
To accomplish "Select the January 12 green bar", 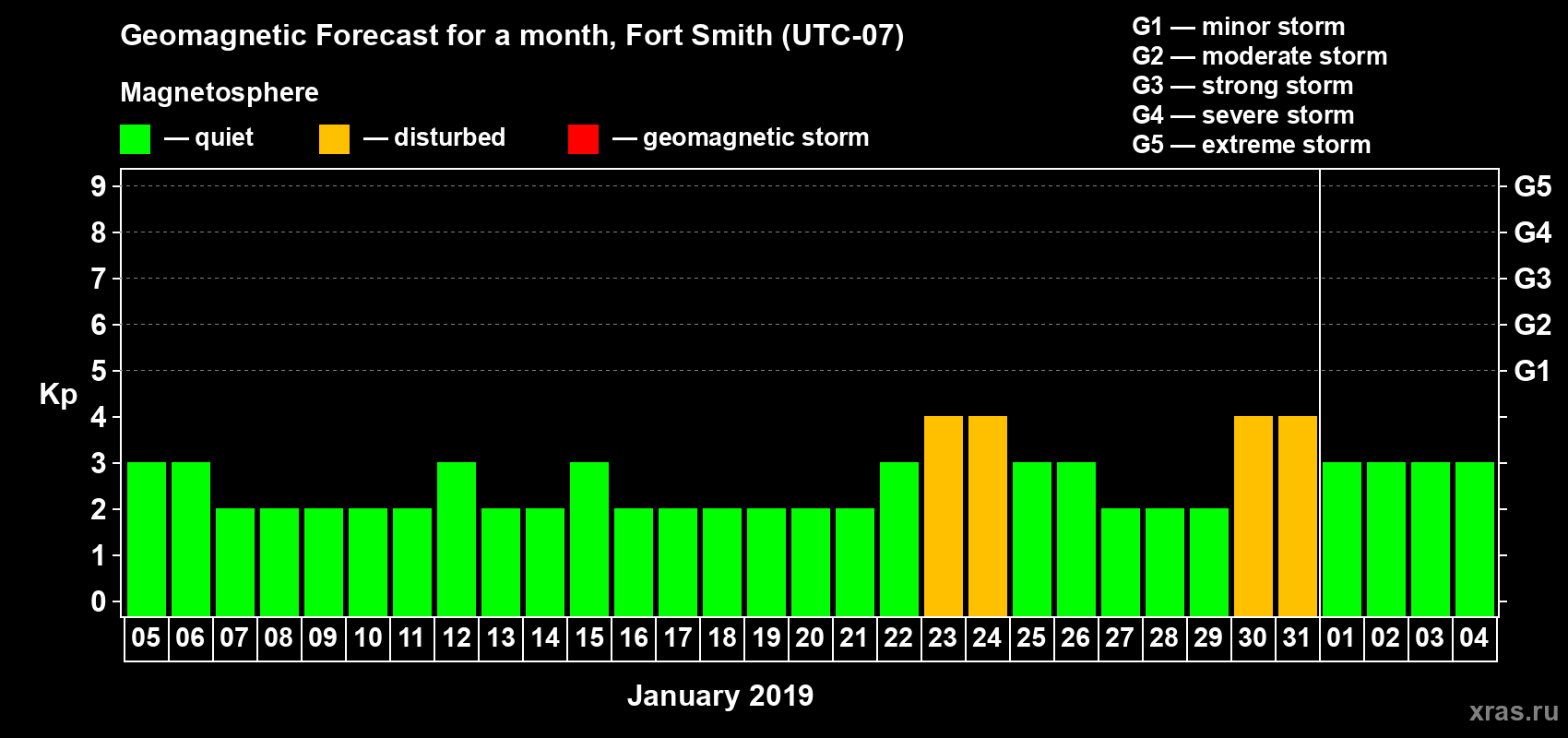I will (x=457, y=539).
